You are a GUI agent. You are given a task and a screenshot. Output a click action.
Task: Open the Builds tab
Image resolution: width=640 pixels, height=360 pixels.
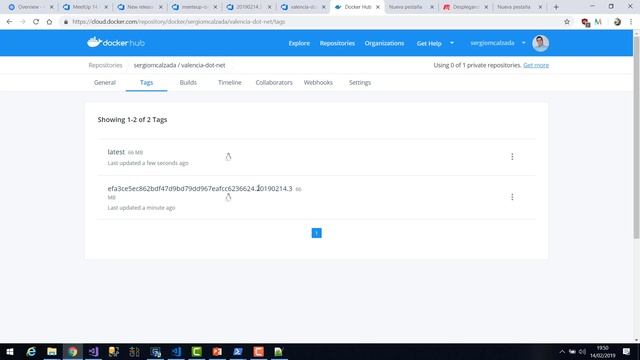[188, 82]
